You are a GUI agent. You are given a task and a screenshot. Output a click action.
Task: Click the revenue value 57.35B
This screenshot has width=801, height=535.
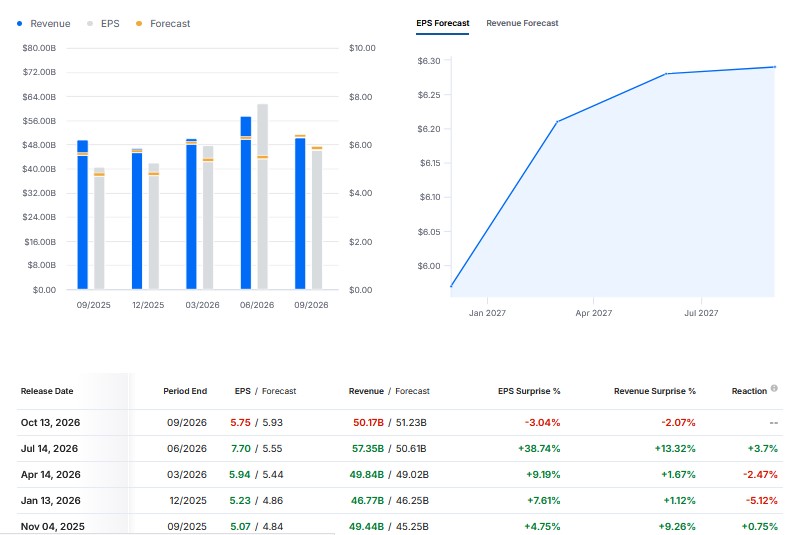(x=368, y=449)
